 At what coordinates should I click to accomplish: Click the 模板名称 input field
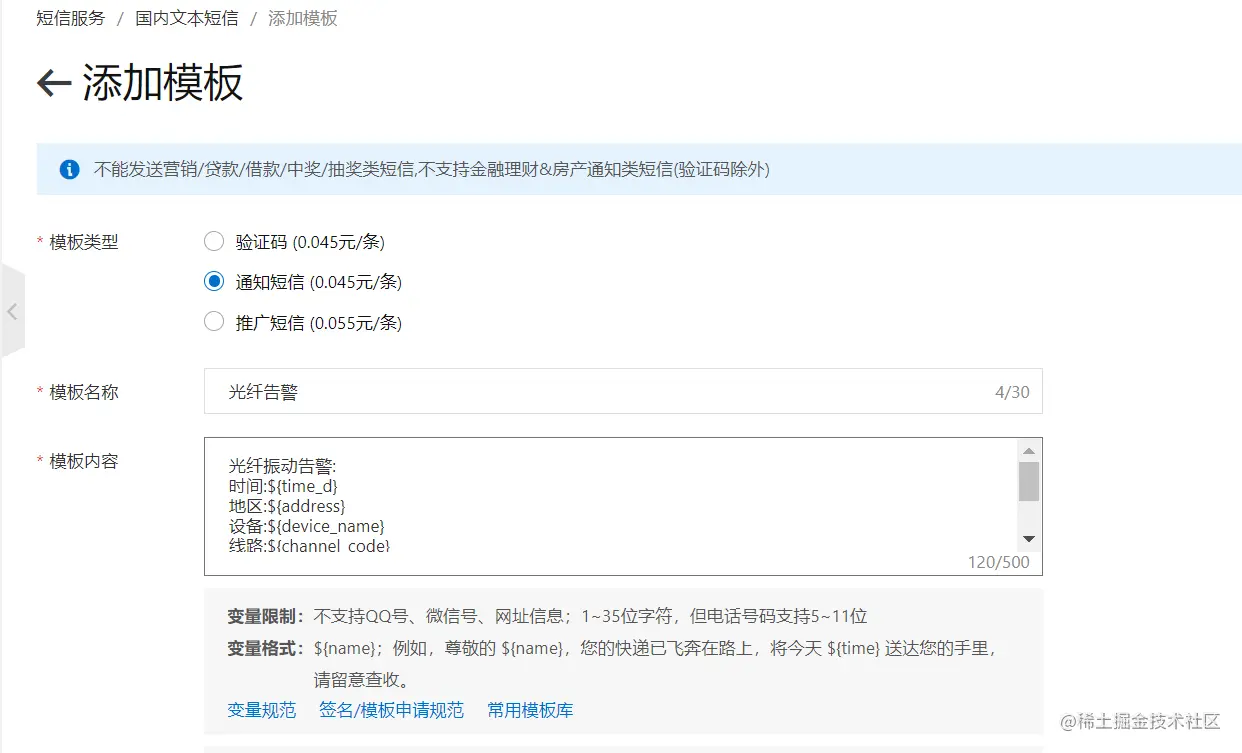[x=623, y=391]
